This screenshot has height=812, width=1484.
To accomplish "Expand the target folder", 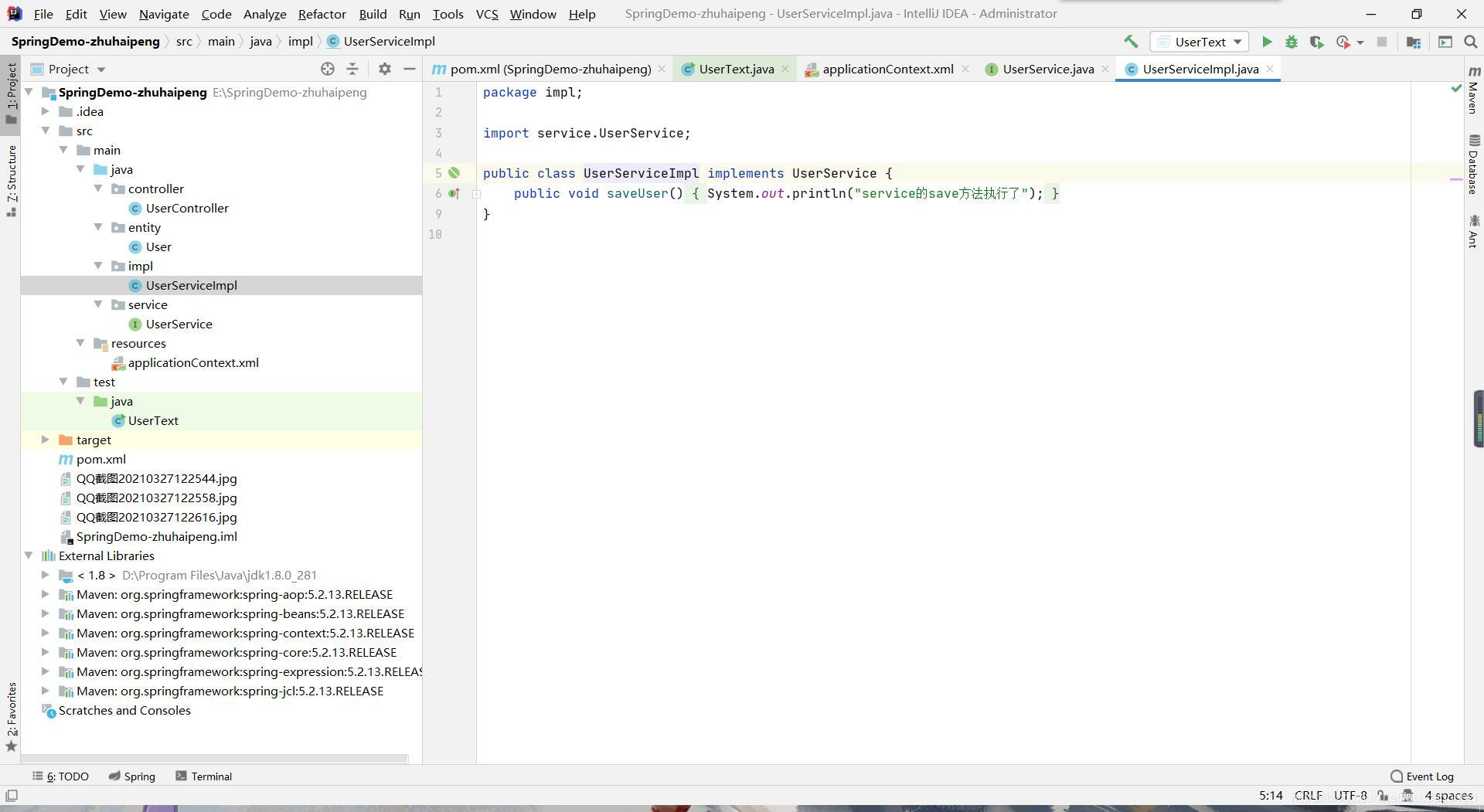I will 46,440.
